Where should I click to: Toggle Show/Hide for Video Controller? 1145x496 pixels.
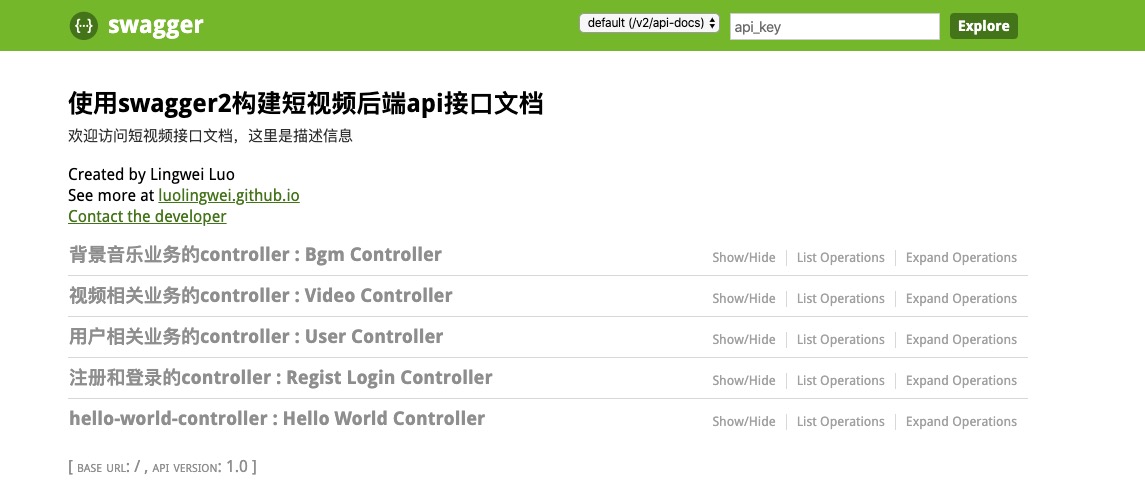tap(743, 298)
